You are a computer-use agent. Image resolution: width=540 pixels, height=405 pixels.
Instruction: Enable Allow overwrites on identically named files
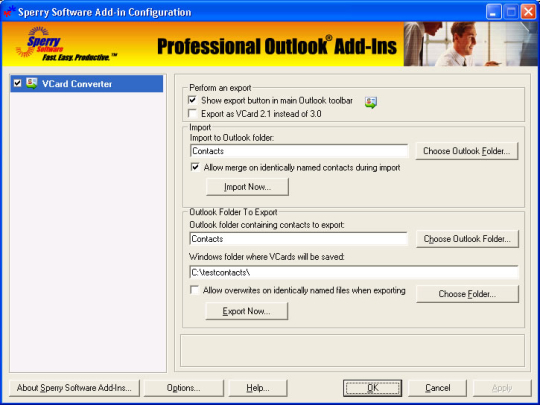click(x=195, y=290)
